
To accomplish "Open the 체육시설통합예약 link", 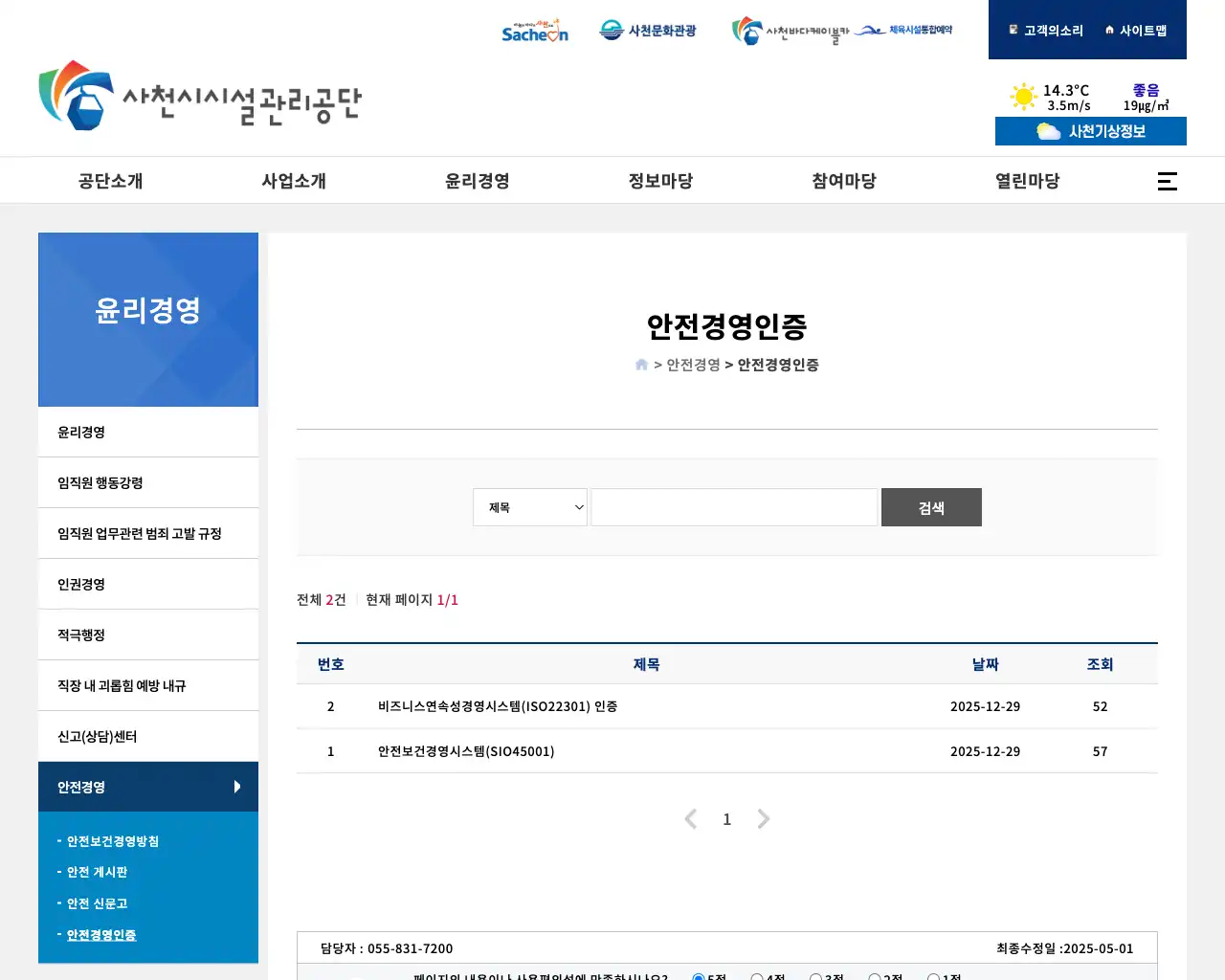I will tap(903, 31).
